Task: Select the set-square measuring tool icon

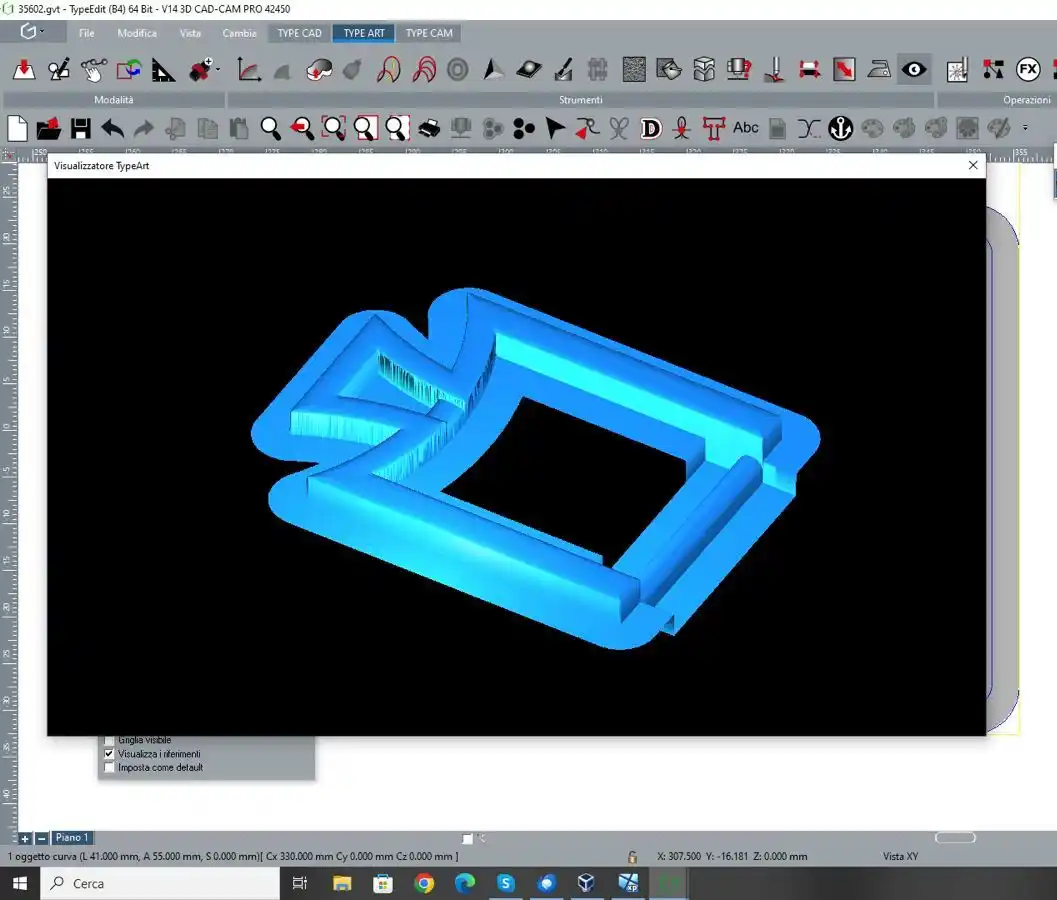Action: (162, 69)
